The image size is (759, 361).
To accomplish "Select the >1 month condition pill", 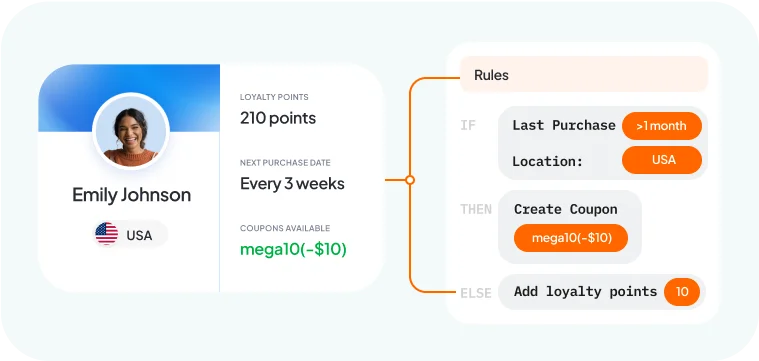I will click(x=662, y=126).
